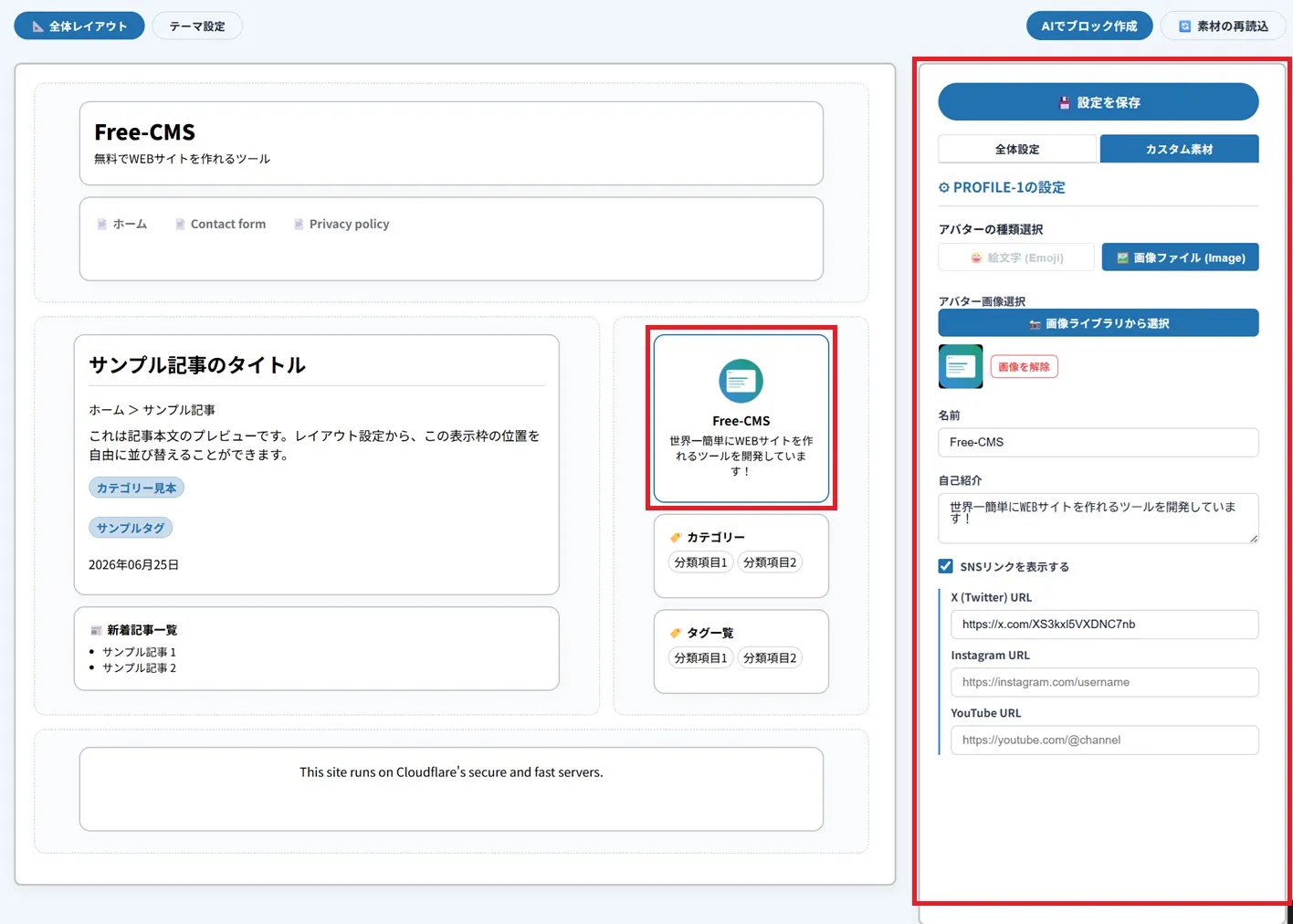Click the 2026年06月25日 article date
The width and height of the screenshot is (1293, 924).
coord(133,565)
